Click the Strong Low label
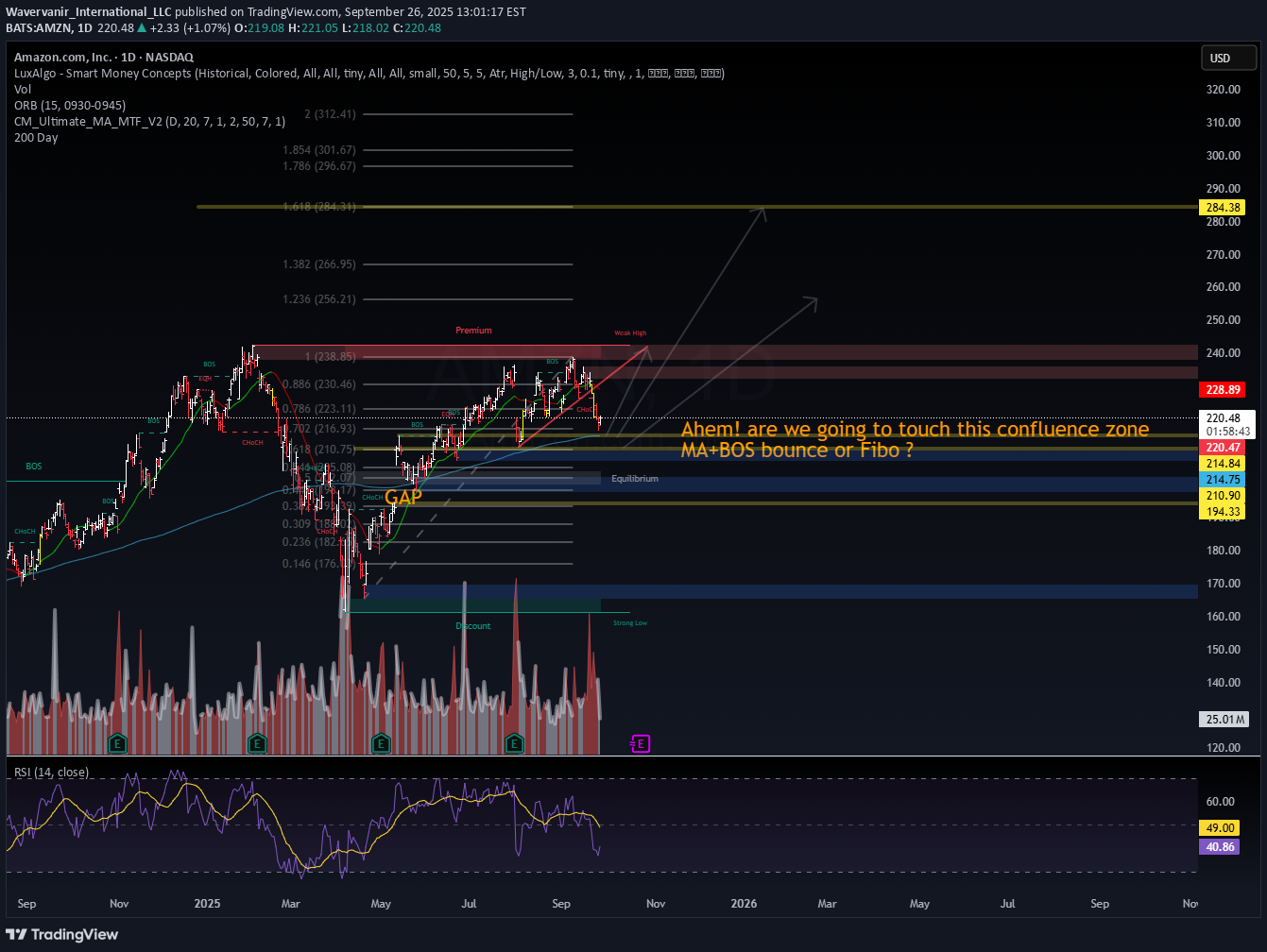 [x=630, y=623]
